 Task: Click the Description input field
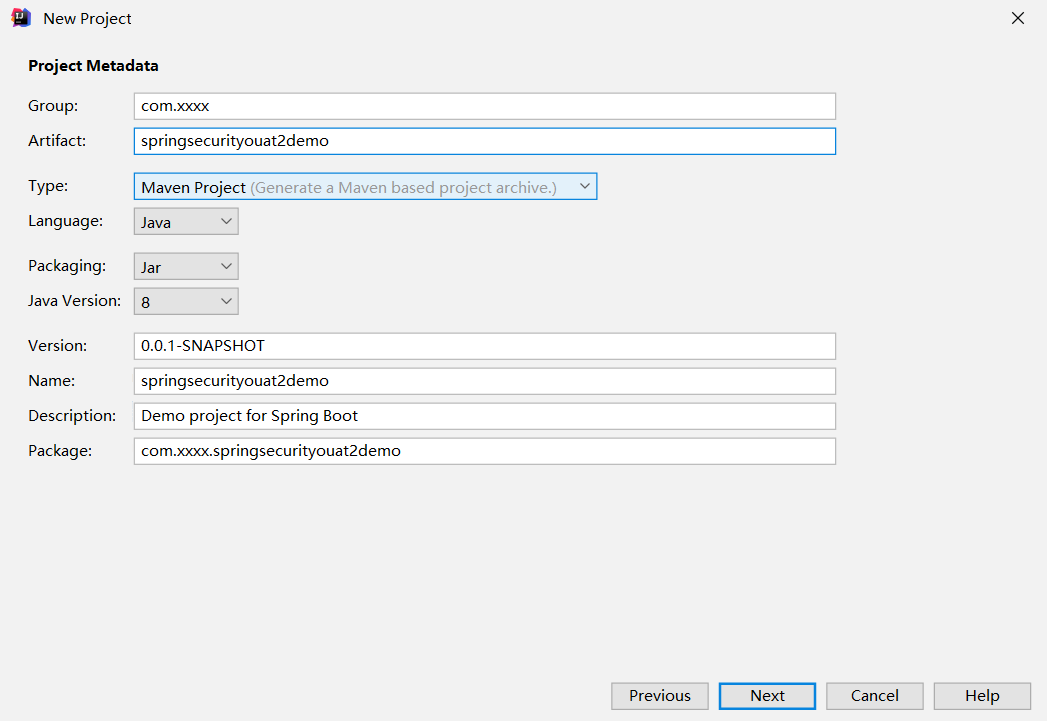click(484, 416)
